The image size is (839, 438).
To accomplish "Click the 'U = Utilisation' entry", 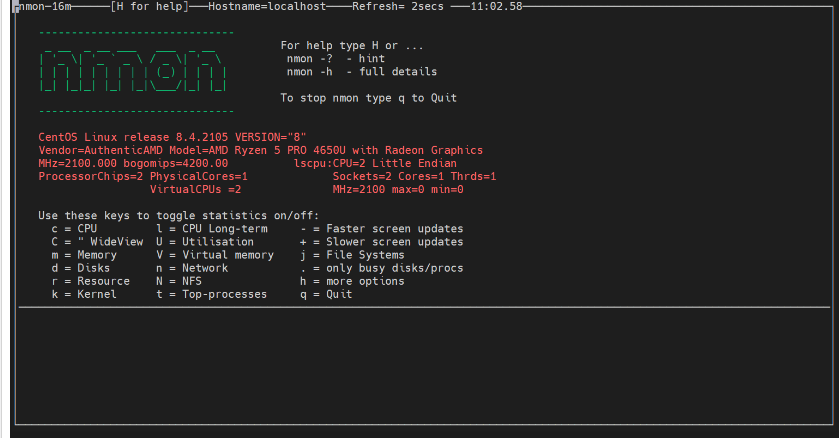I will (205, 242).
